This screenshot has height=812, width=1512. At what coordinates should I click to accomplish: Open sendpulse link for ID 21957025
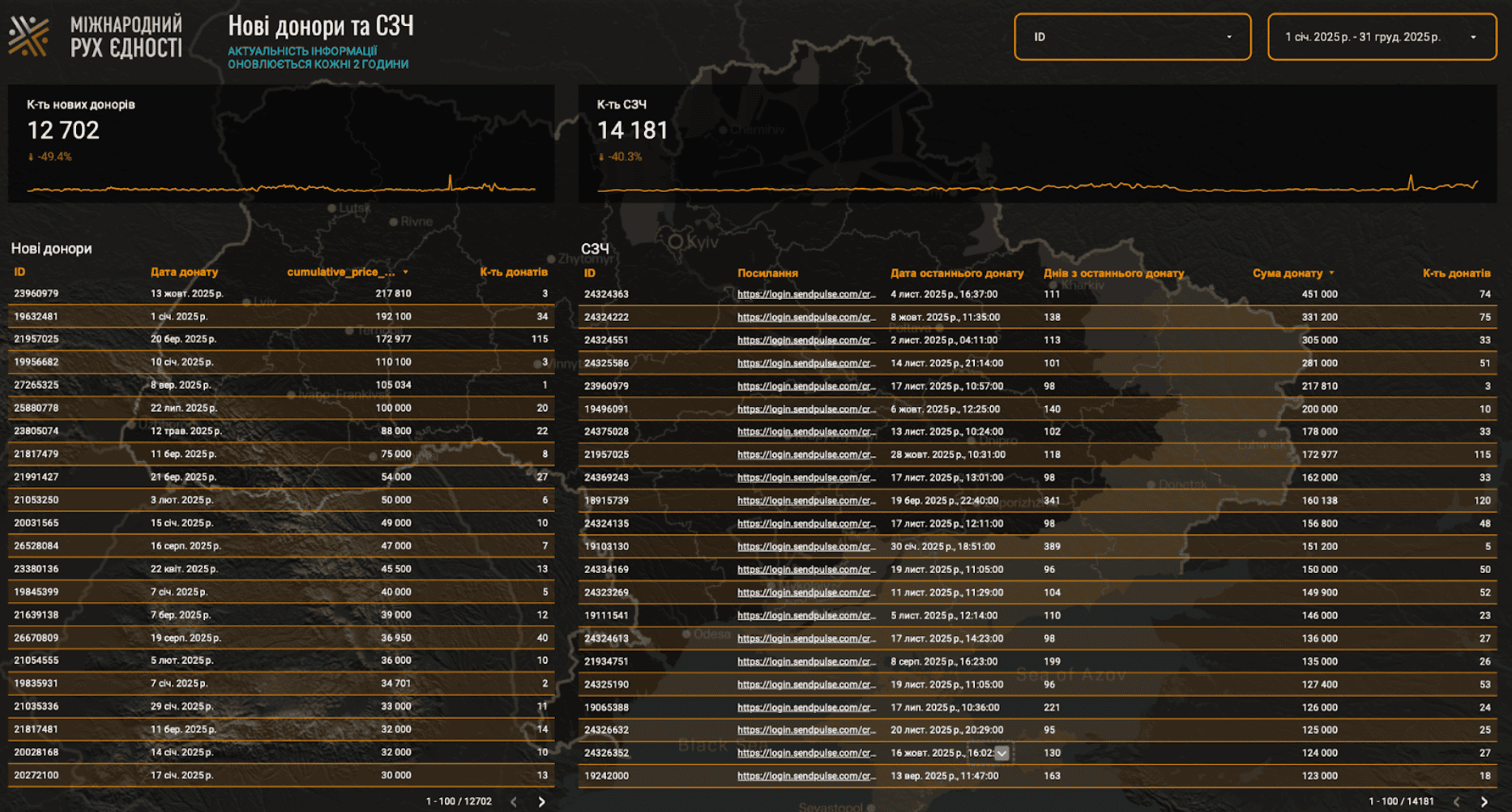806,455
